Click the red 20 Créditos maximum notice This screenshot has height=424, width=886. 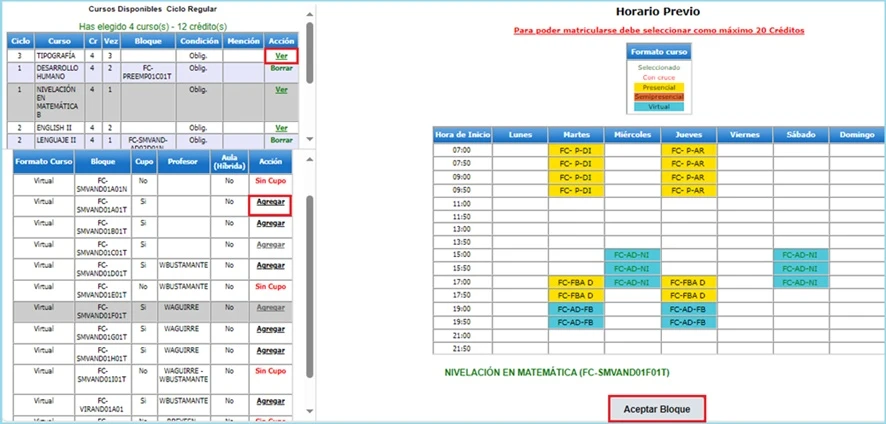click(x=658, y=31)
